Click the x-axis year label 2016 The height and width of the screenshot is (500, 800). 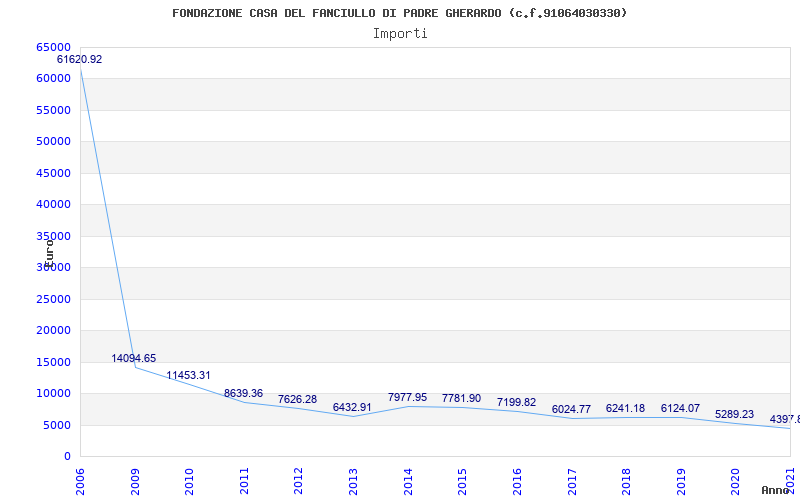pyautogui.click(x=517, y=482)
